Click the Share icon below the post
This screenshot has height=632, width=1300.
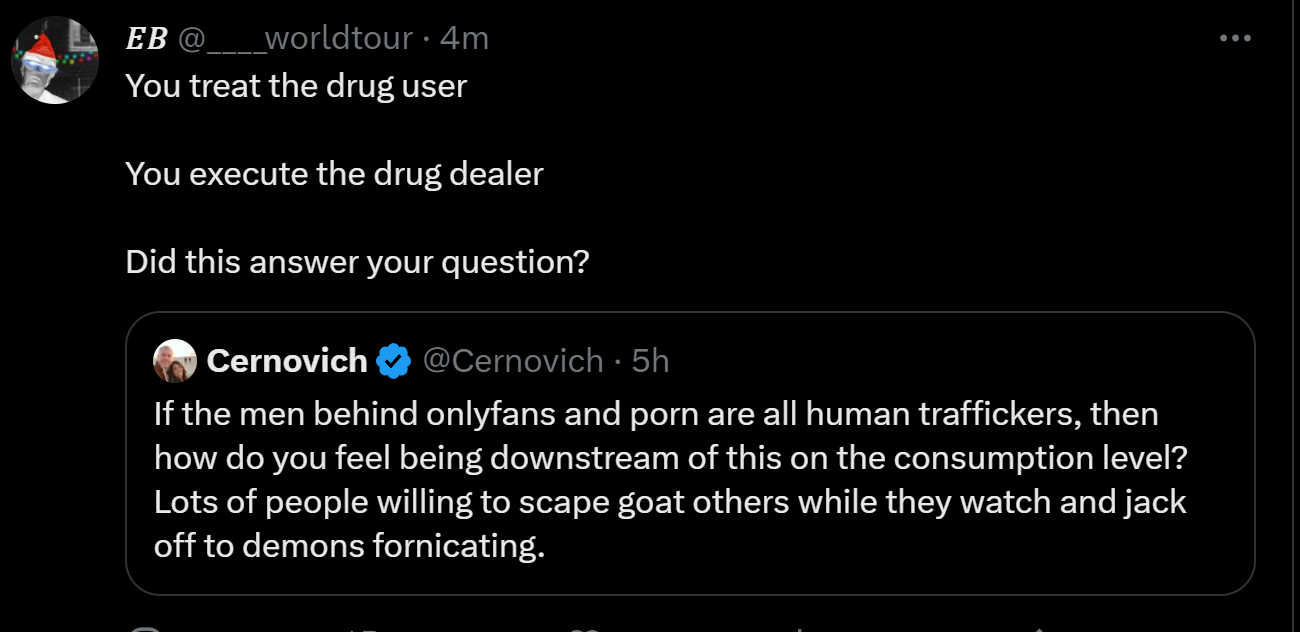tap(1040, 628)
